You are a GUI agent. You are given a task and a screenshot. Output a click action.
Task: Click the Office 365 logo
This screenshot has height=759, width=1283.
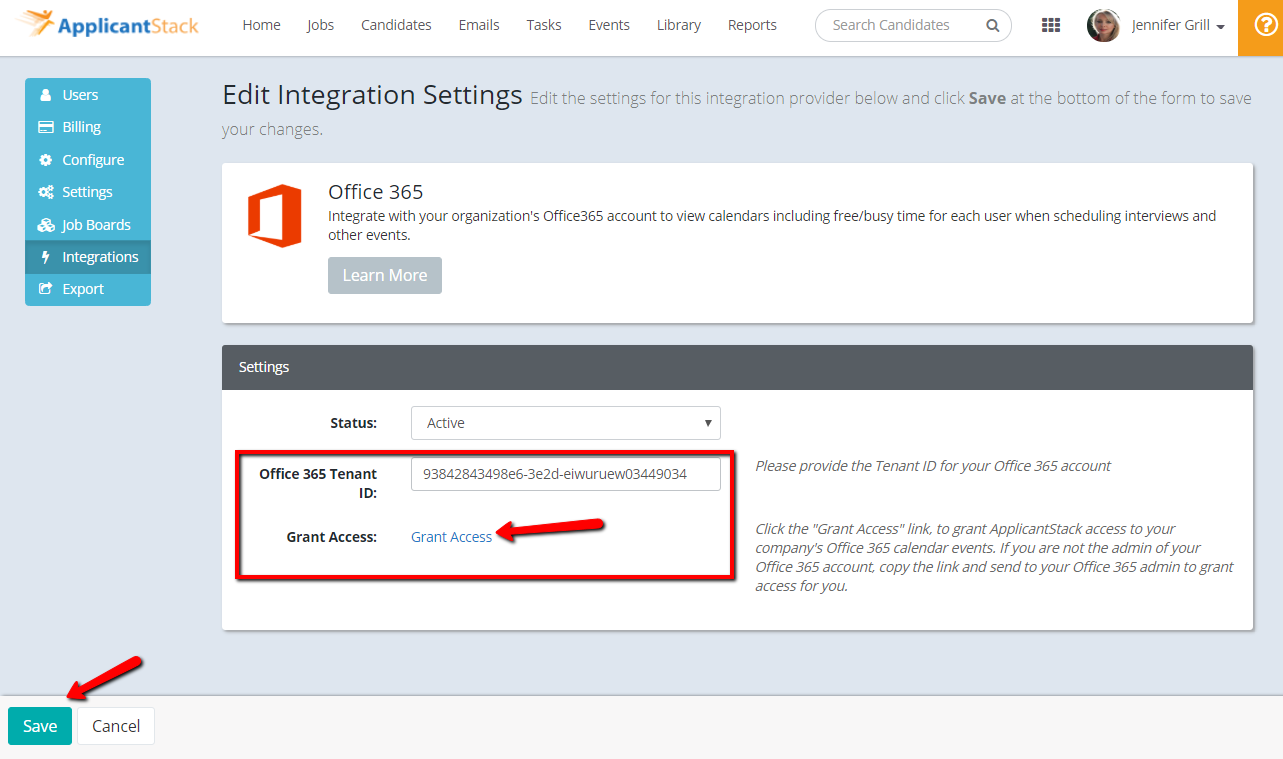275,215
